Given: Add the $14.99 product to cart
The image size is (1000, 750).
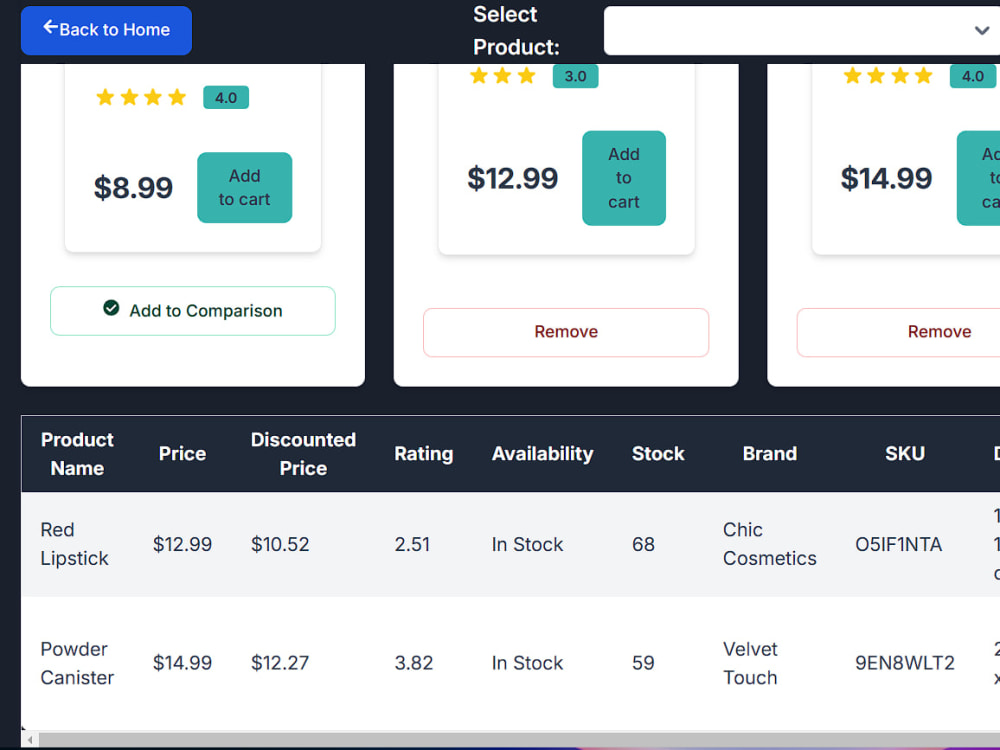Looking at the screenshot, I should pyautogui.click(x=979, y=178).
